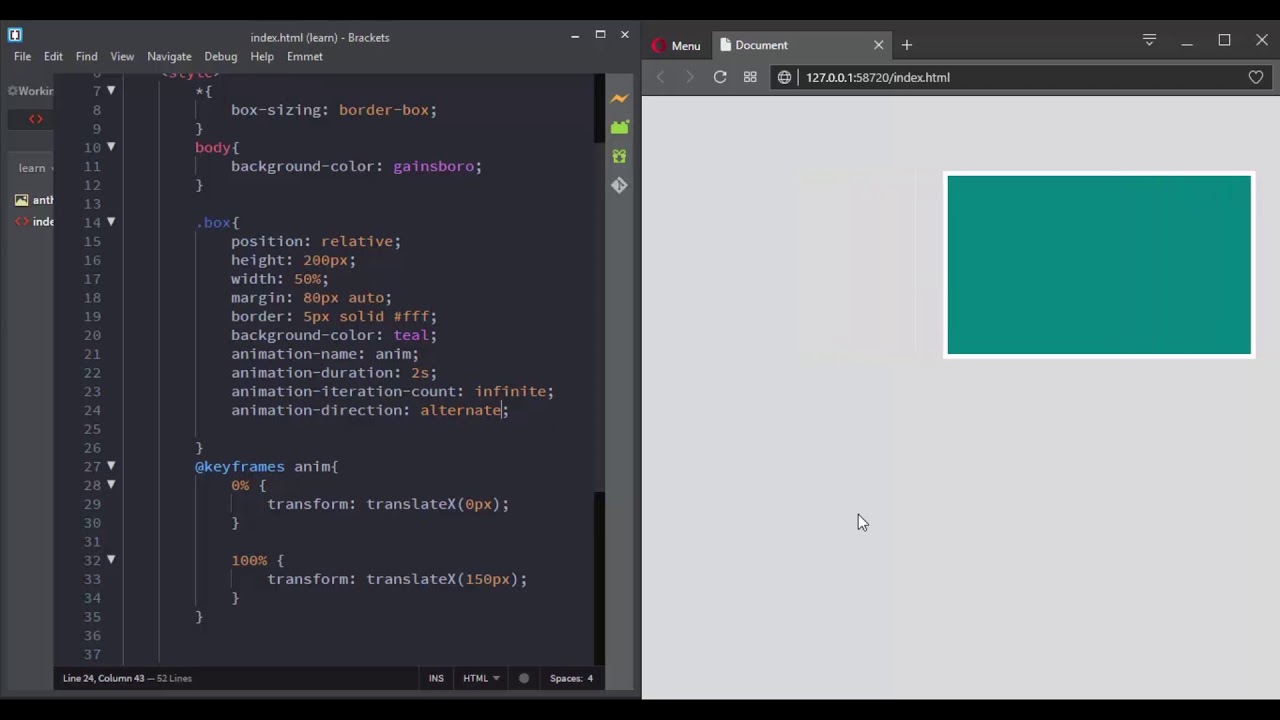Click the linting status circle in status bar
Image resolution: width=1280 pixels, height=720 pixels.
[x=524, y=678]
